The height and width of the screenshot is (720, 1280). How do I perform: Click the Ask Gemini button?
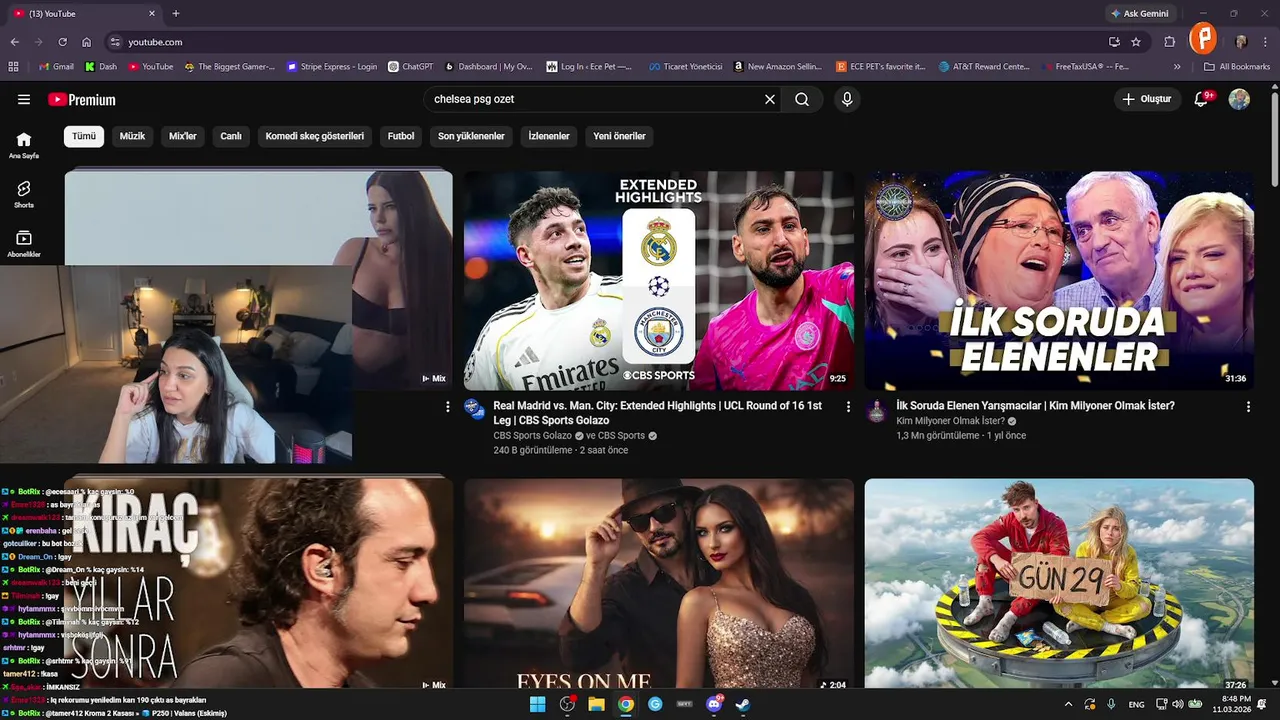coord(1139,13)
